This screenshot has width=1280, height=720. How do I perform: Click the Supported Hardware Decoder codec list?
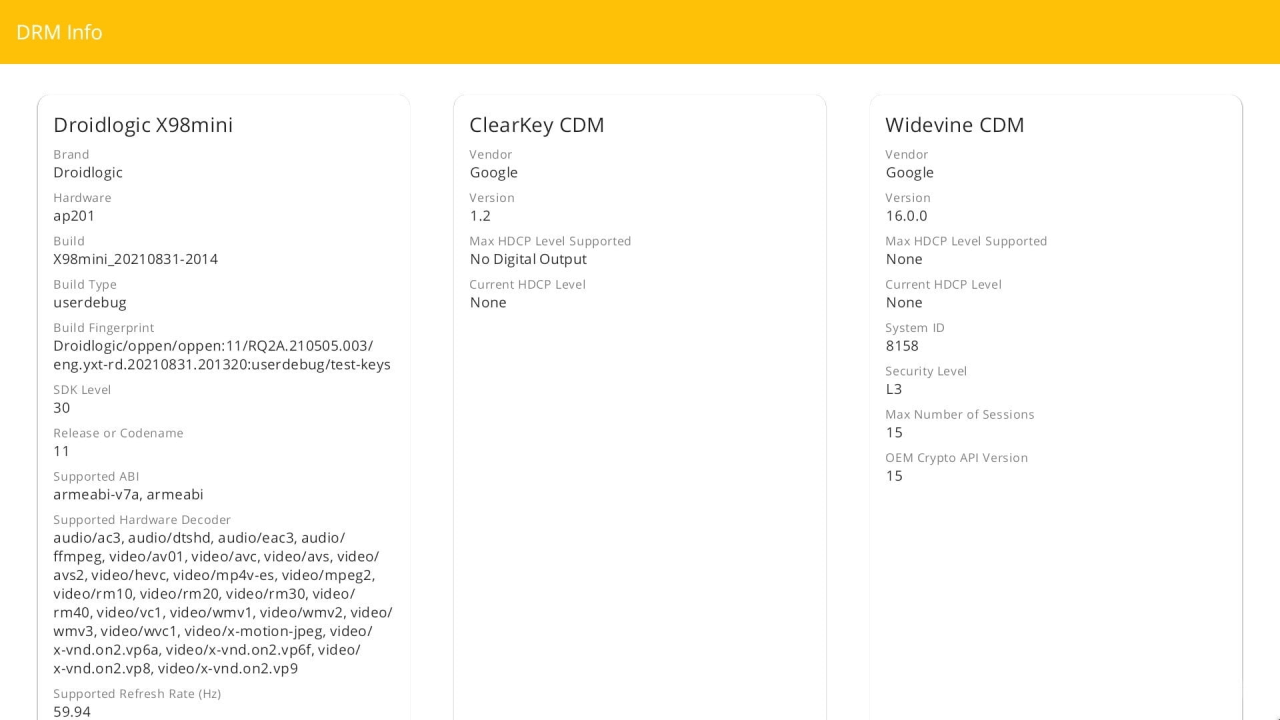tap(223, 603)
